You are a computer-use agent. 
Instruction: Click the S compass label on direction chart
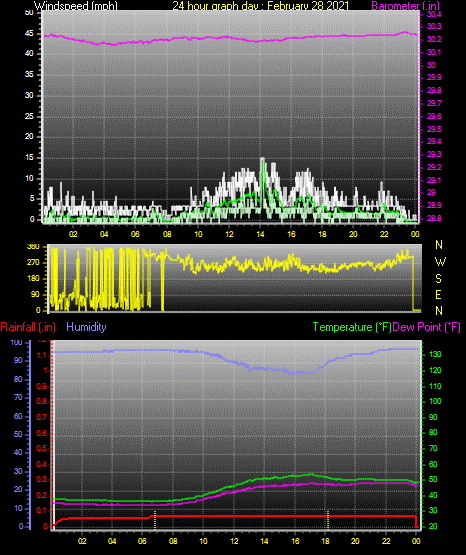pos(438,279)
